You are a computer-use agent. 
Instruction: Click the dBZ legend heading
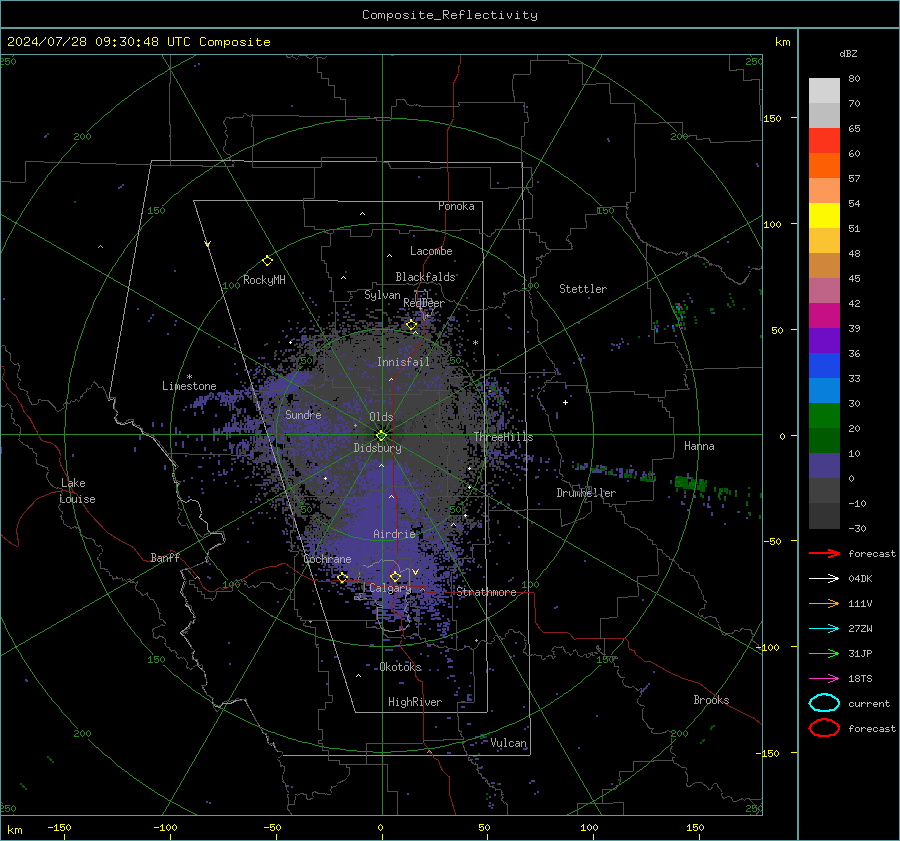pos(848,54)
